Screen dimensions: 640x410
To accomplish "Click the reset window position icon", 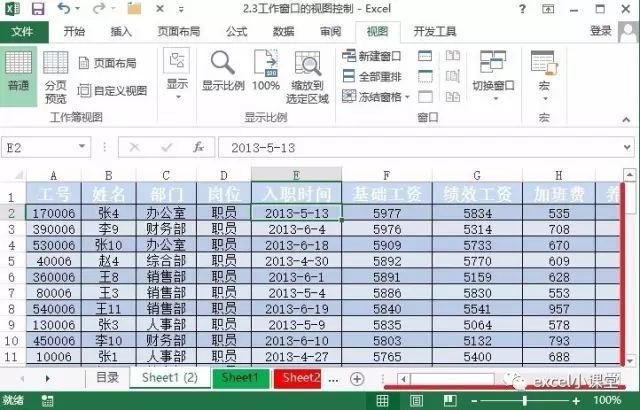I will 453,97.
